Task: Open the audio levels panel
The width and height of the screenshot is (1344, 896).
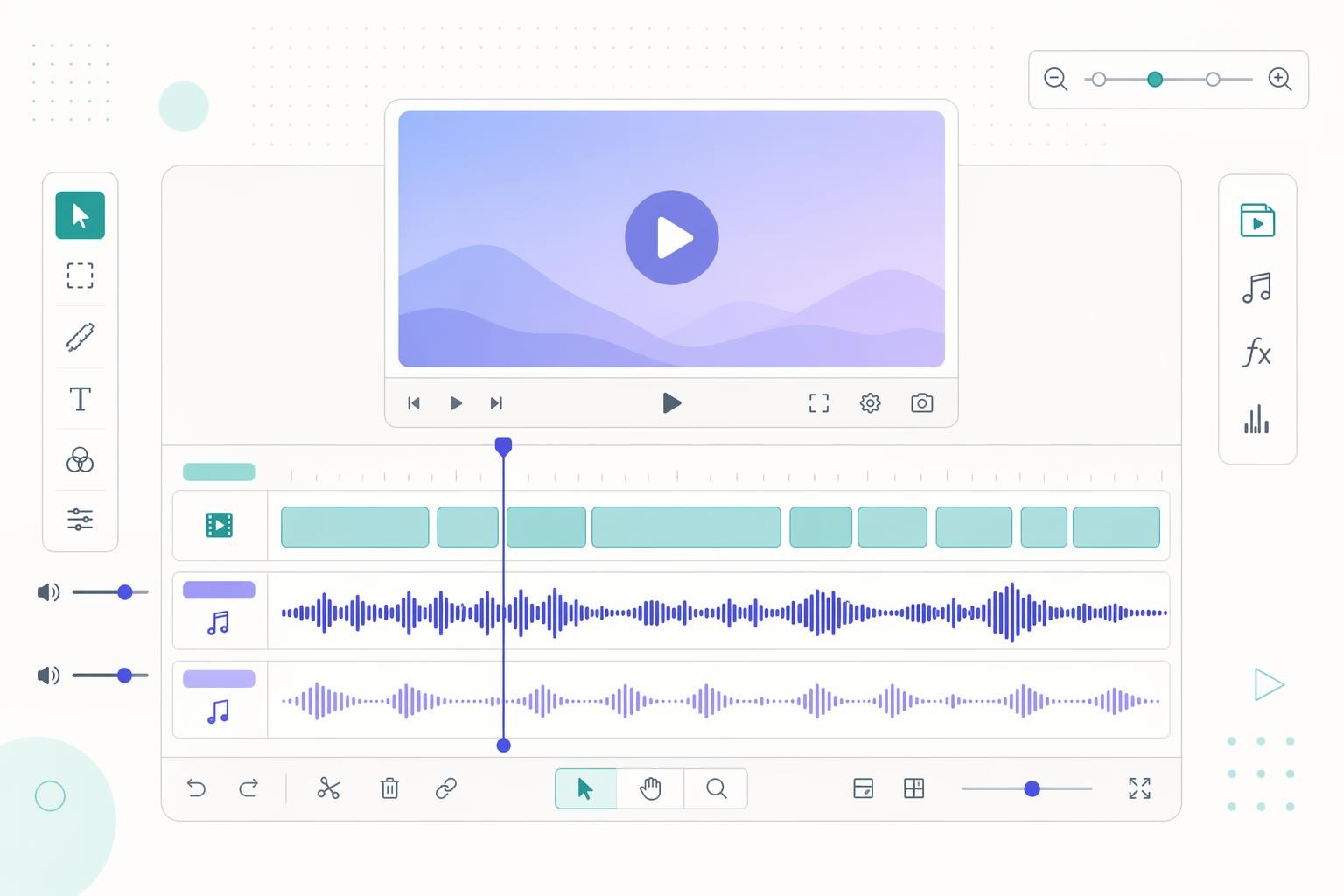Action: click(1257, 421)
